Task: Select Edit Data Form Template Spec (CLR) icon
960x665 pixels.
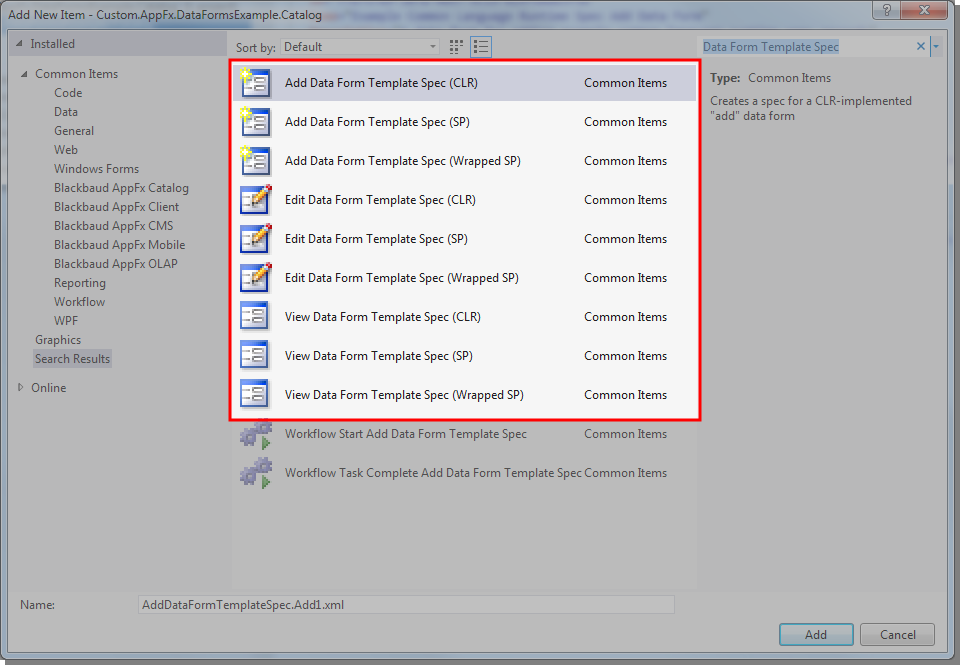Action: (x=255, y=200)
